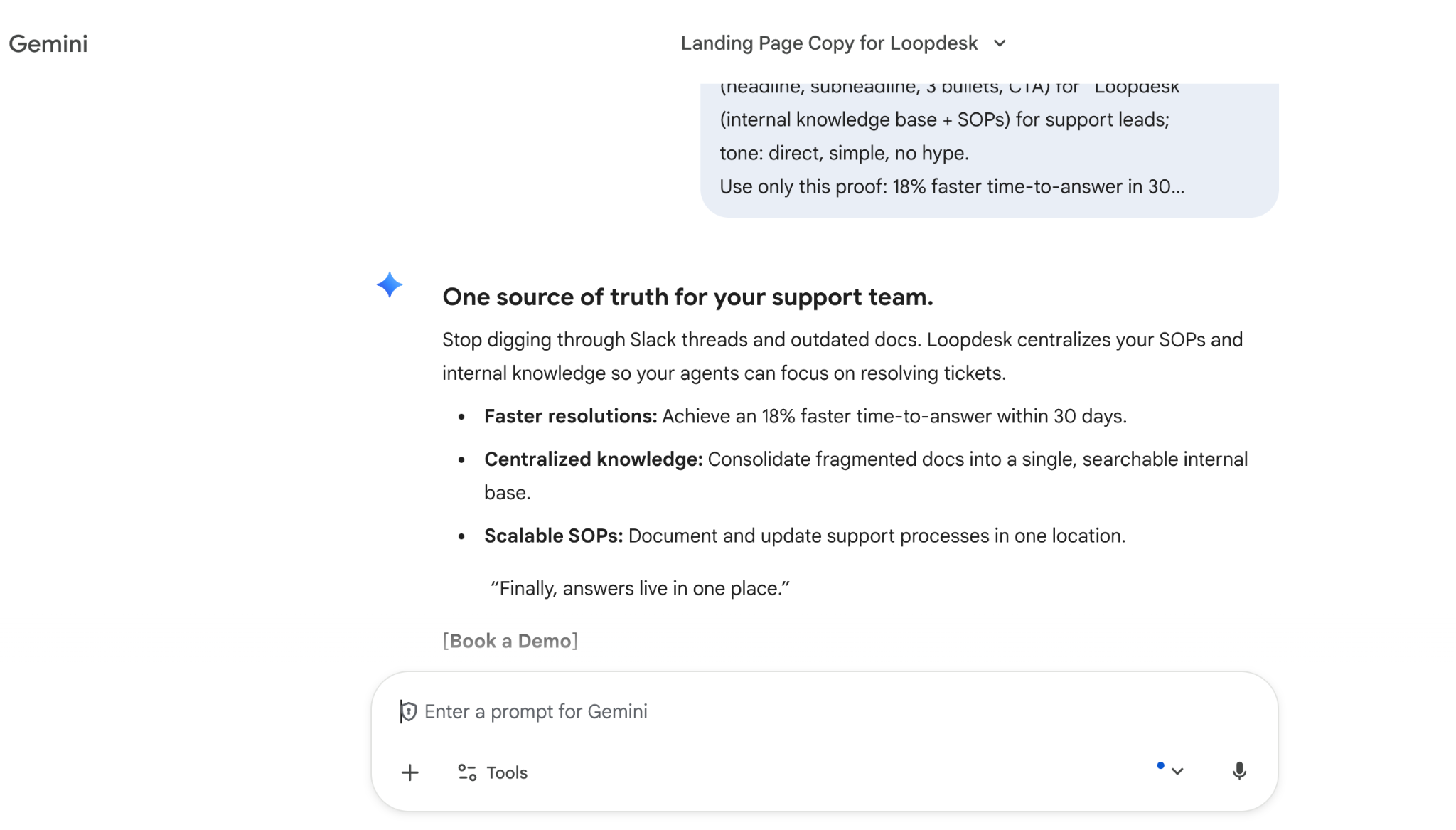Screen dimensions: 1456x830
Task: Expand the chevron beside the conversation title
Action: click(1000, 43)
